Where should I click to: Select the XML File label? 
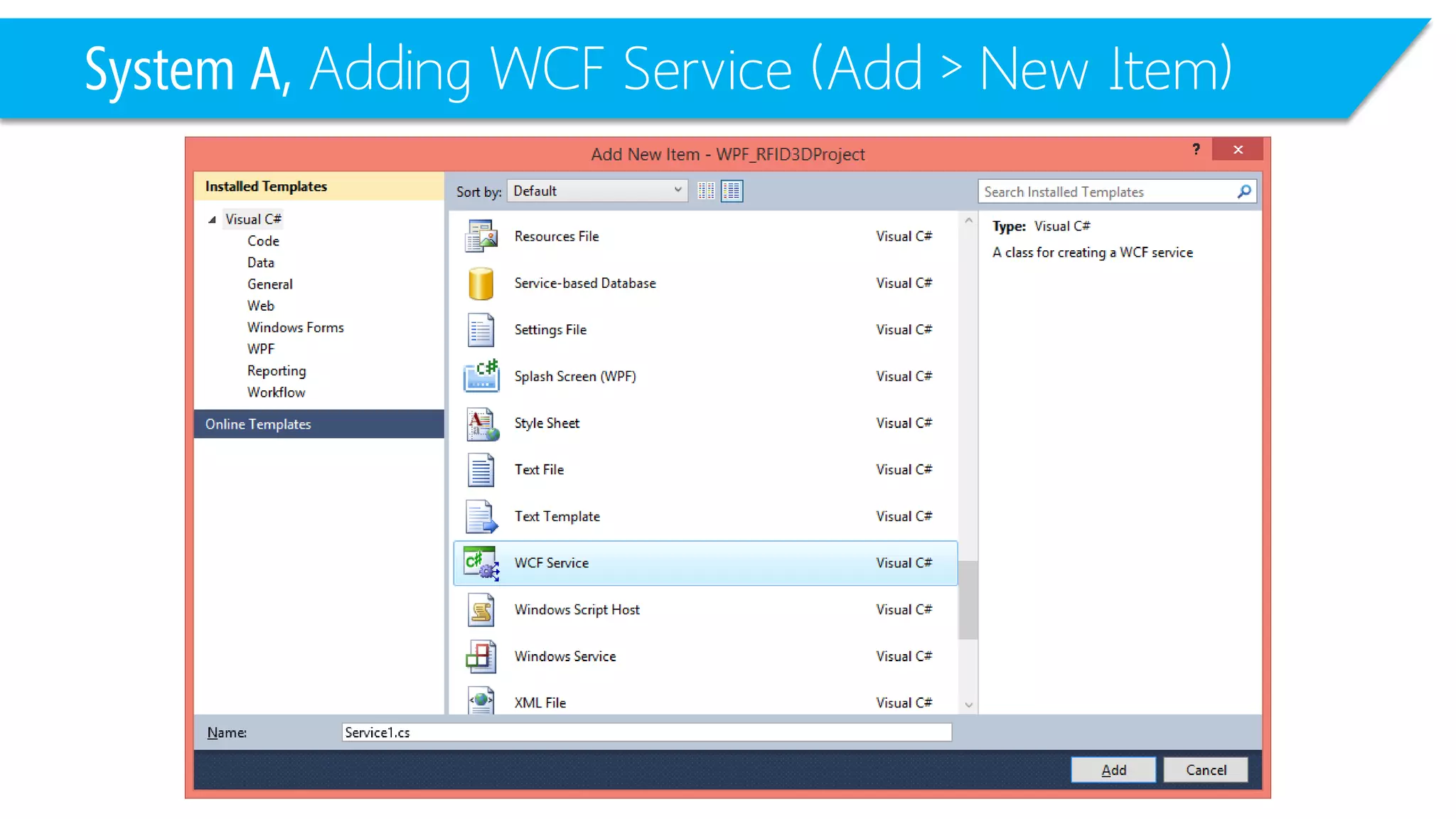click(x=540, y=703)
